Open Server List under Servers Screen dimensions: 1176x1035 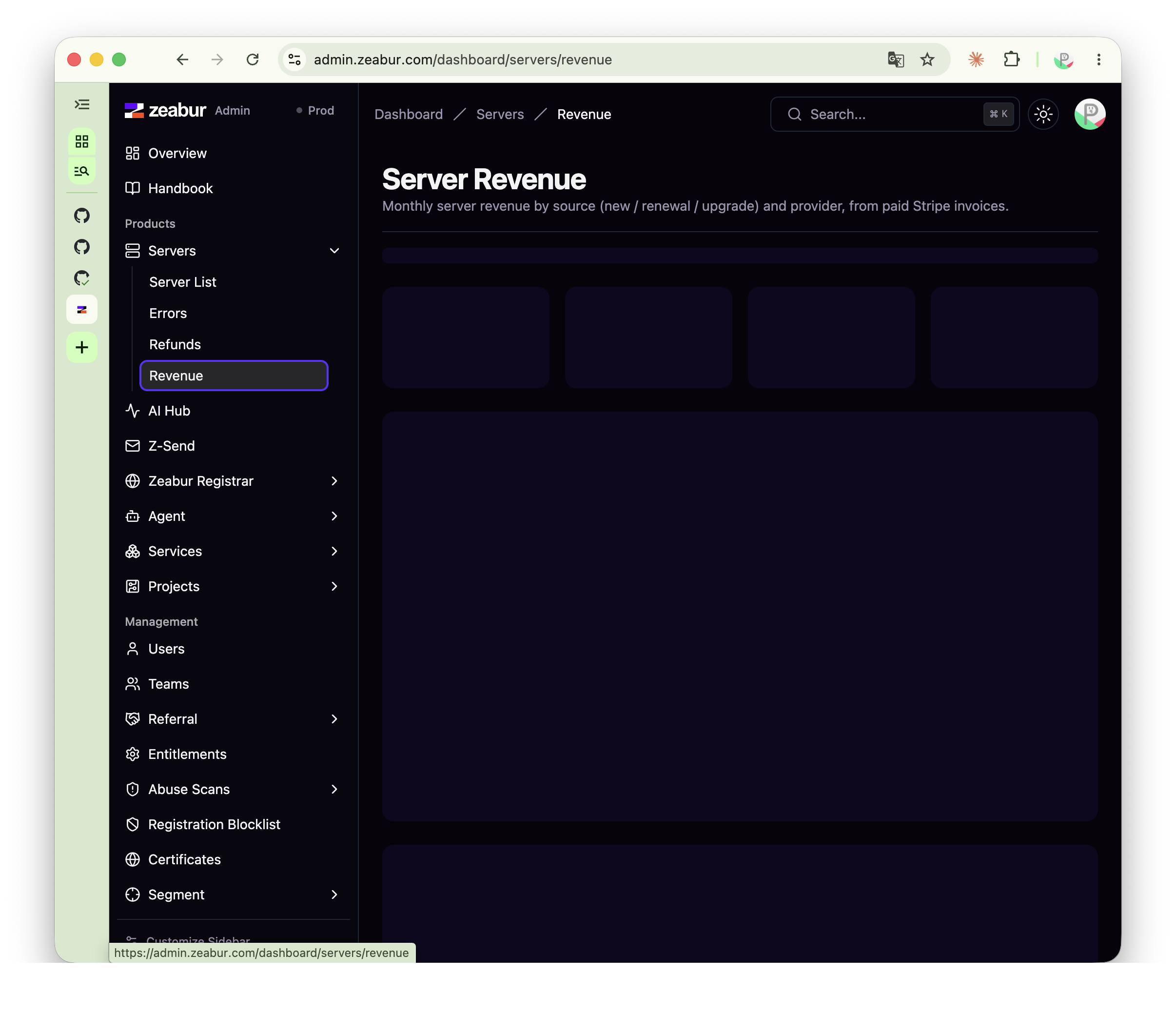pyautogui.click(x=234, y=282)
